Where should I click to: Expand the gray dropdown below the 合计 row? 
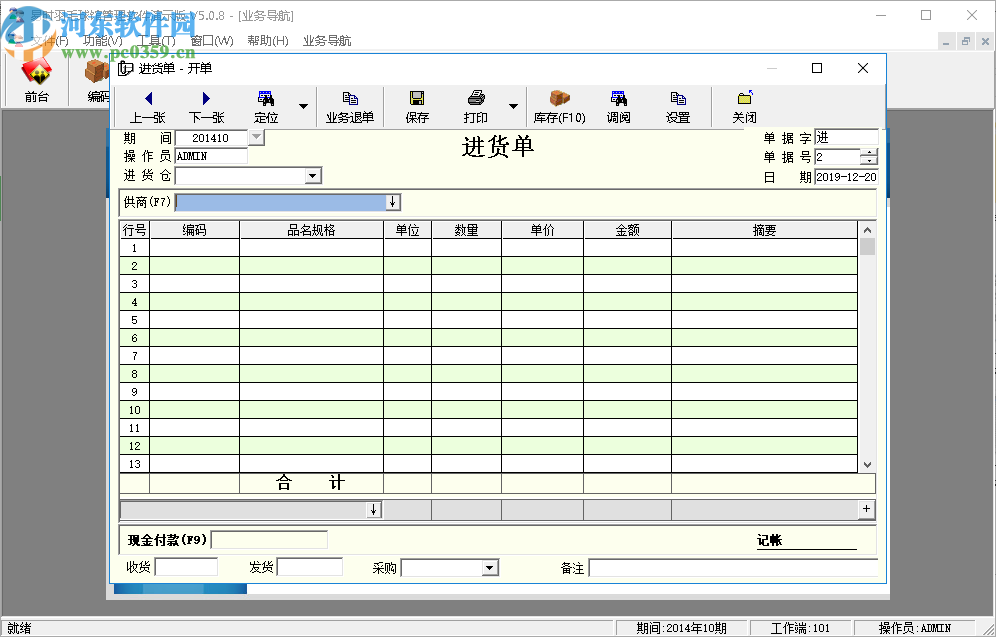click(x=374, y=509)
